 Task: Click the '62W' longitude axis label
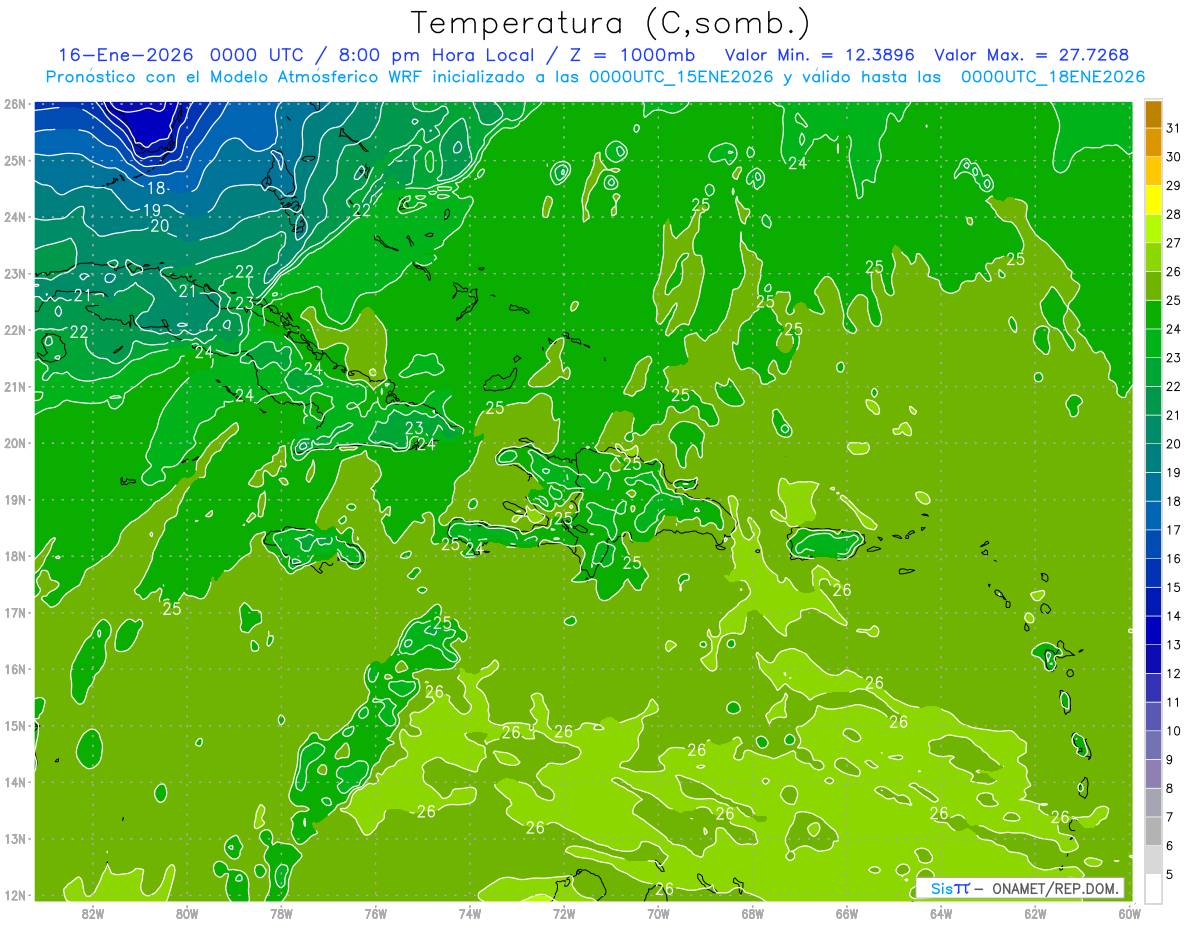[x=1035, y=913]
